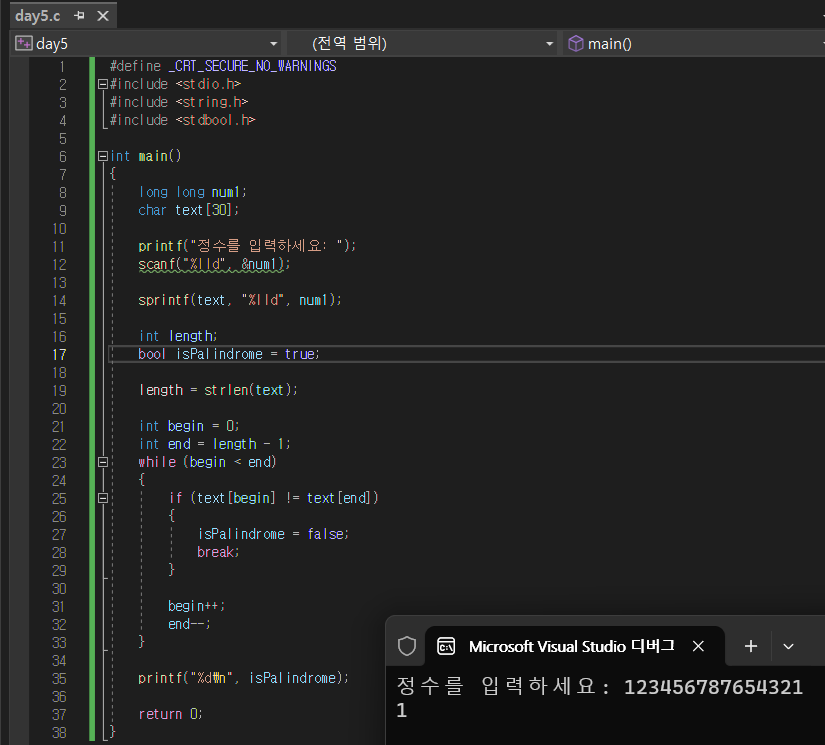Click on 'begin++;' statement
Viewport: 825px width, 745px height.
coord(196,606)
